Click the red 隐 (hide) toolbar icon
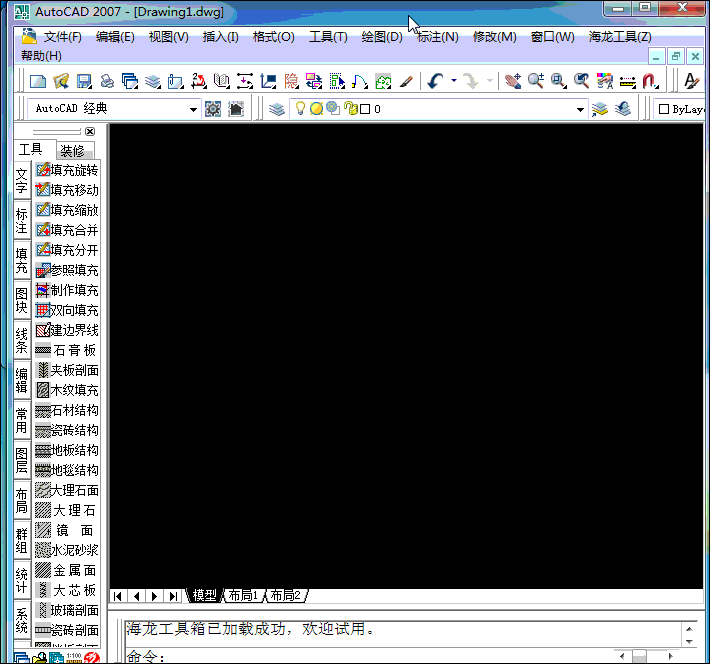Image resolution: width=710 pixels, height=664 pixels. coord(291,82)
